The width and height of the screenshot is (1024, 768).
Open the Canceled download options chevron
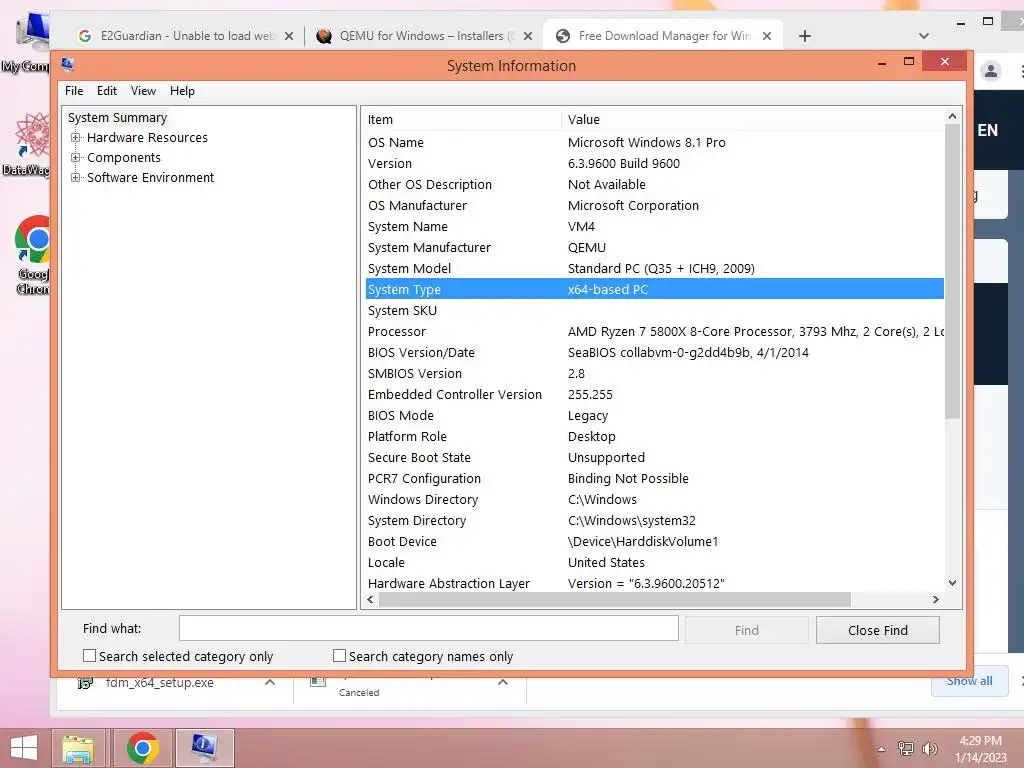click(x=502, y=682)
